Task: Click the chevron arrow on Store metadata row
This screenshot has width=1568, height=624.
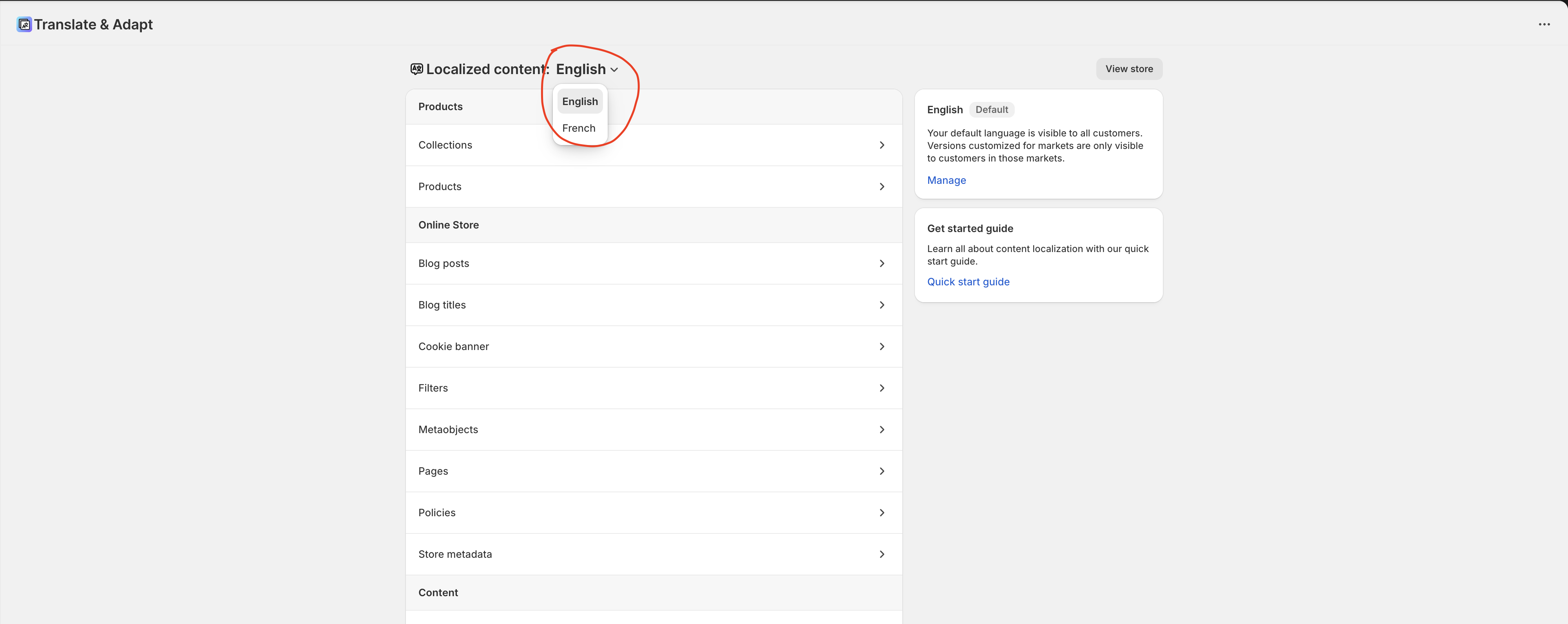Action: coord(882,554)
